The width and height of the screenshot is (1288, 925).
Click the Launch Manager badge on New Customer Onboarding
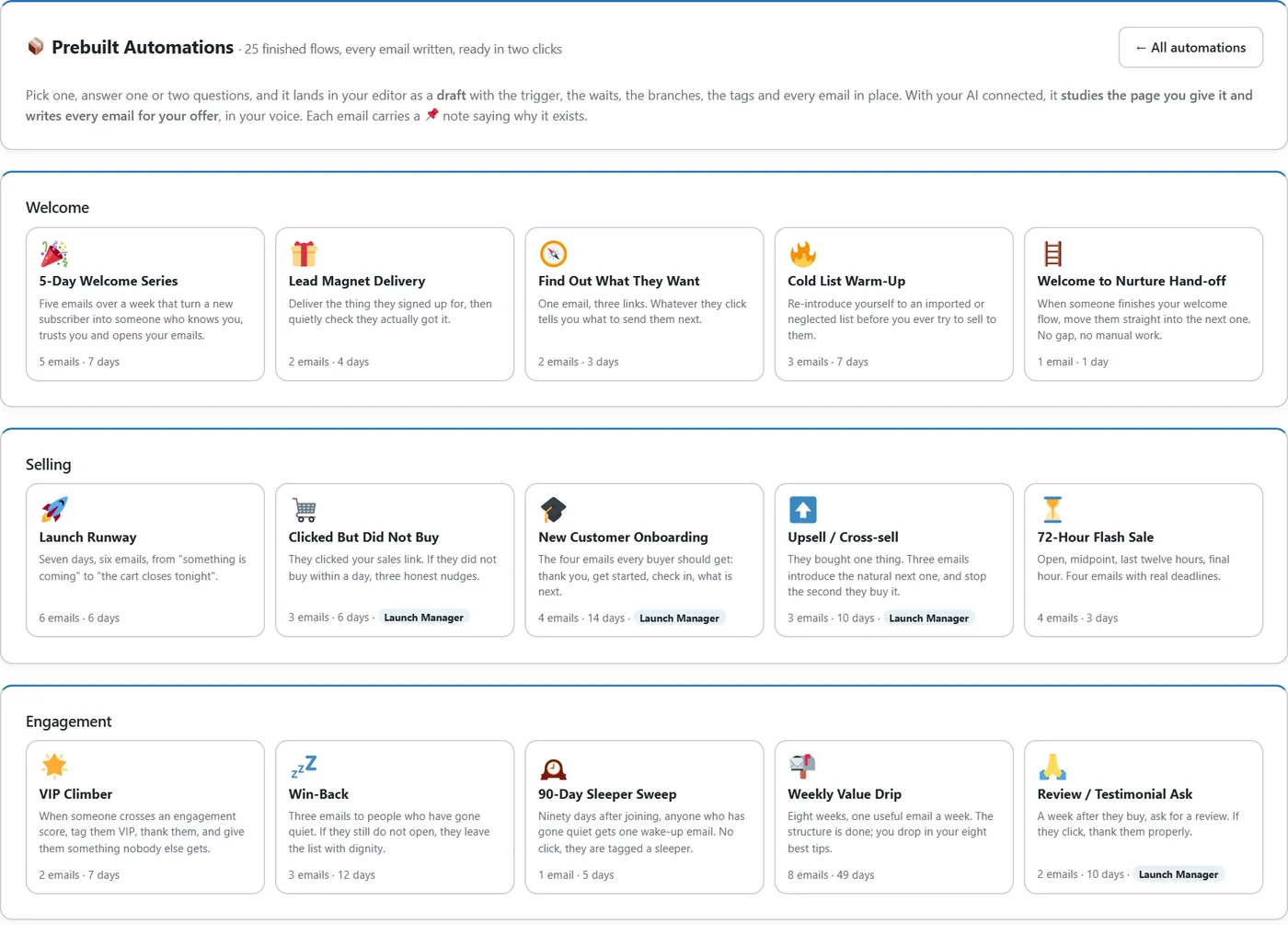(679, 619)
